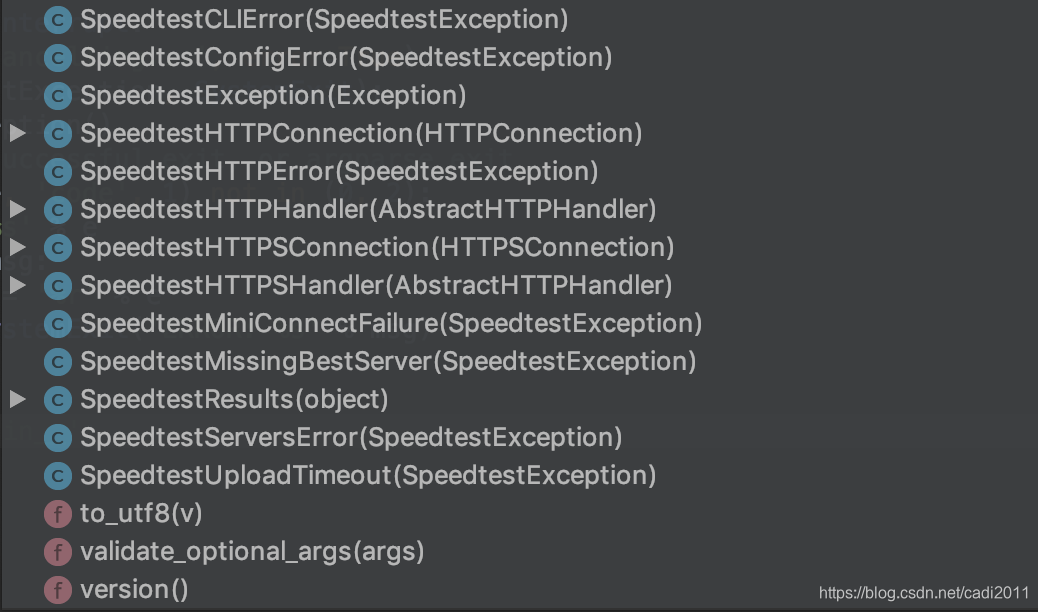The image size is (1038, 612).
Task: Expand SpeedtestHTTPSHandler disclosure triangle
Action: tap(18, 285)
